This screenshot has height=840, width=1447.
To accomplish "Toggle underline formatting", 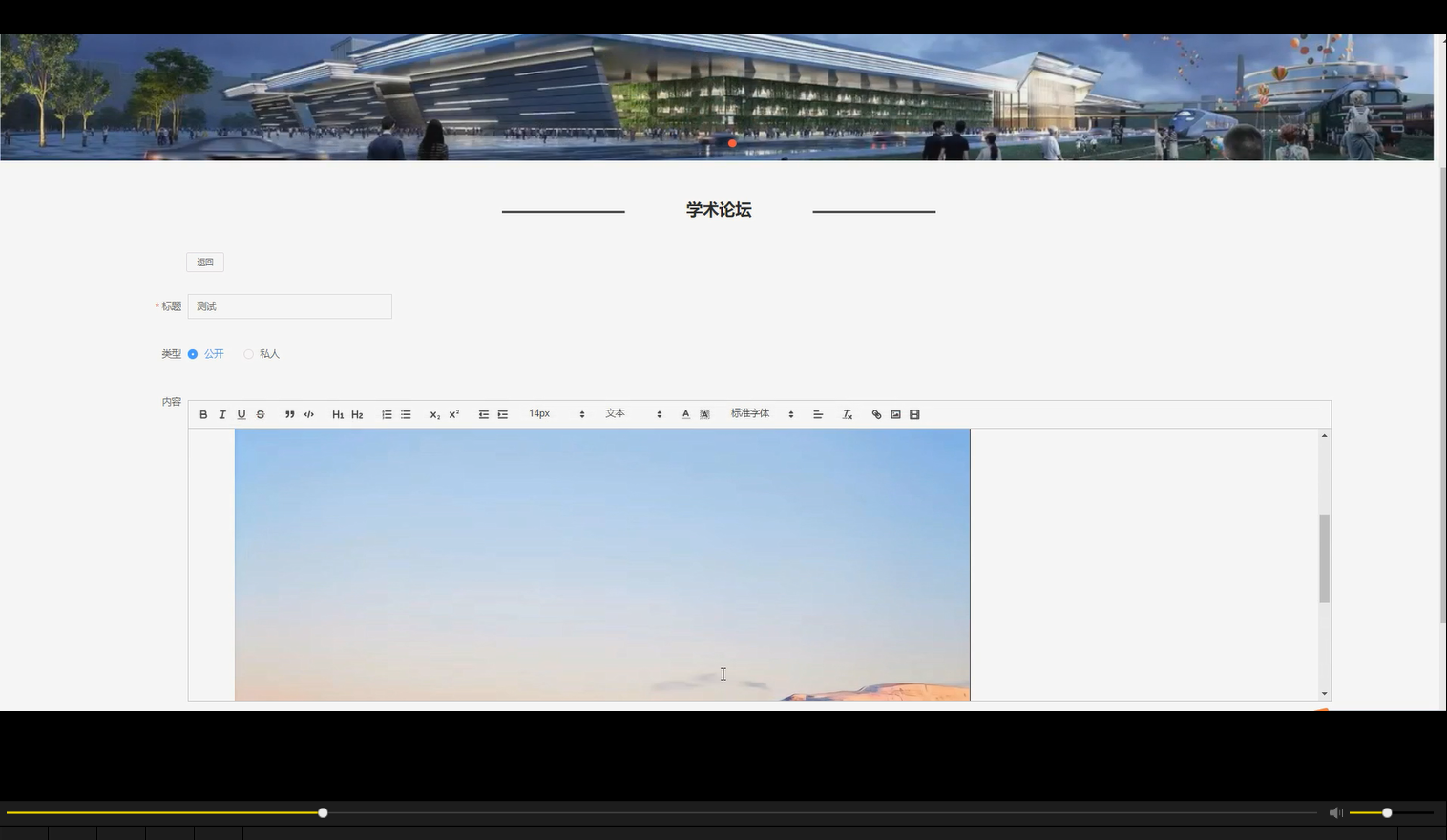I will (241, 413).
